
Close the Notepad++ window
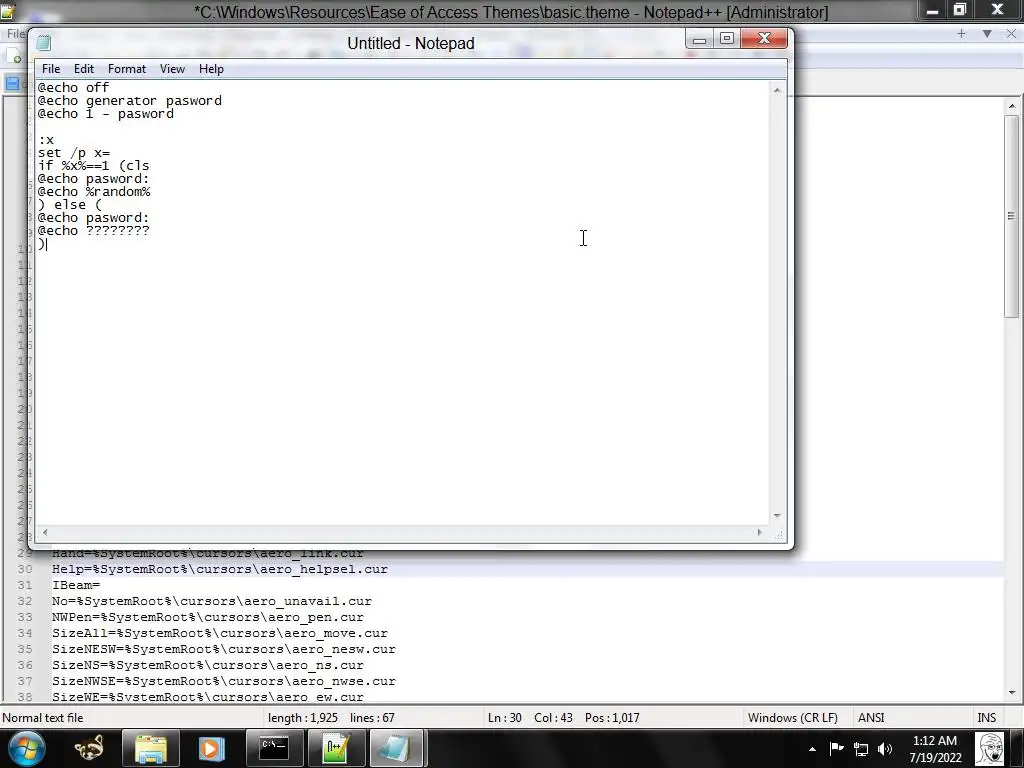(x=997, y=10)
